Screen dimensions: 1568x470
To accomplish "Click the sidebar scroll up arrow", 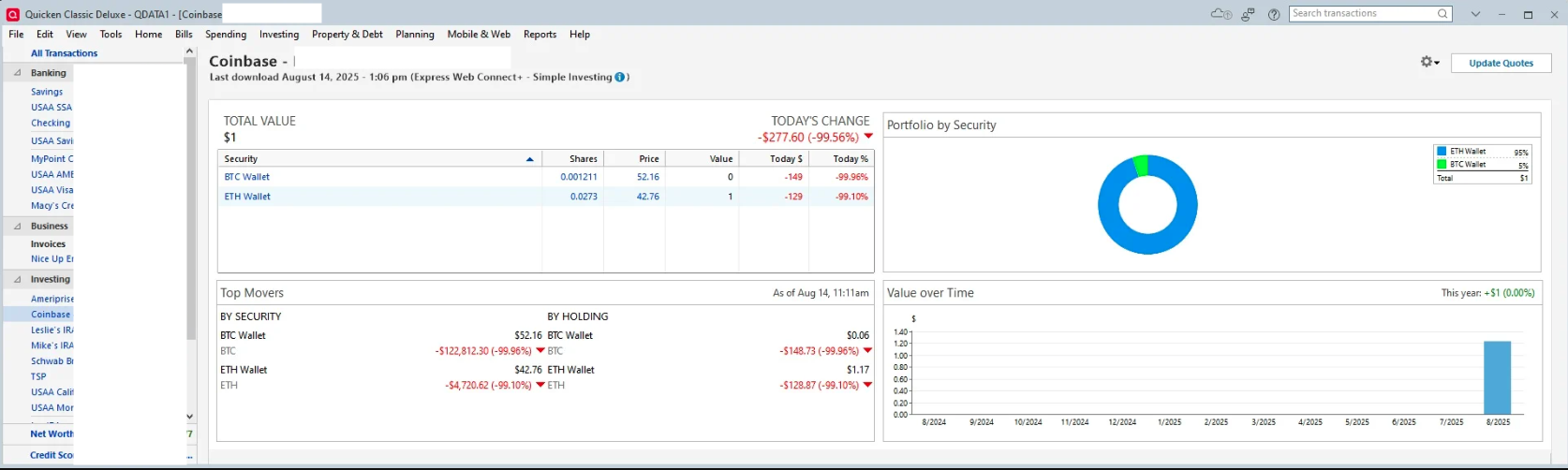I will (190, 51).
